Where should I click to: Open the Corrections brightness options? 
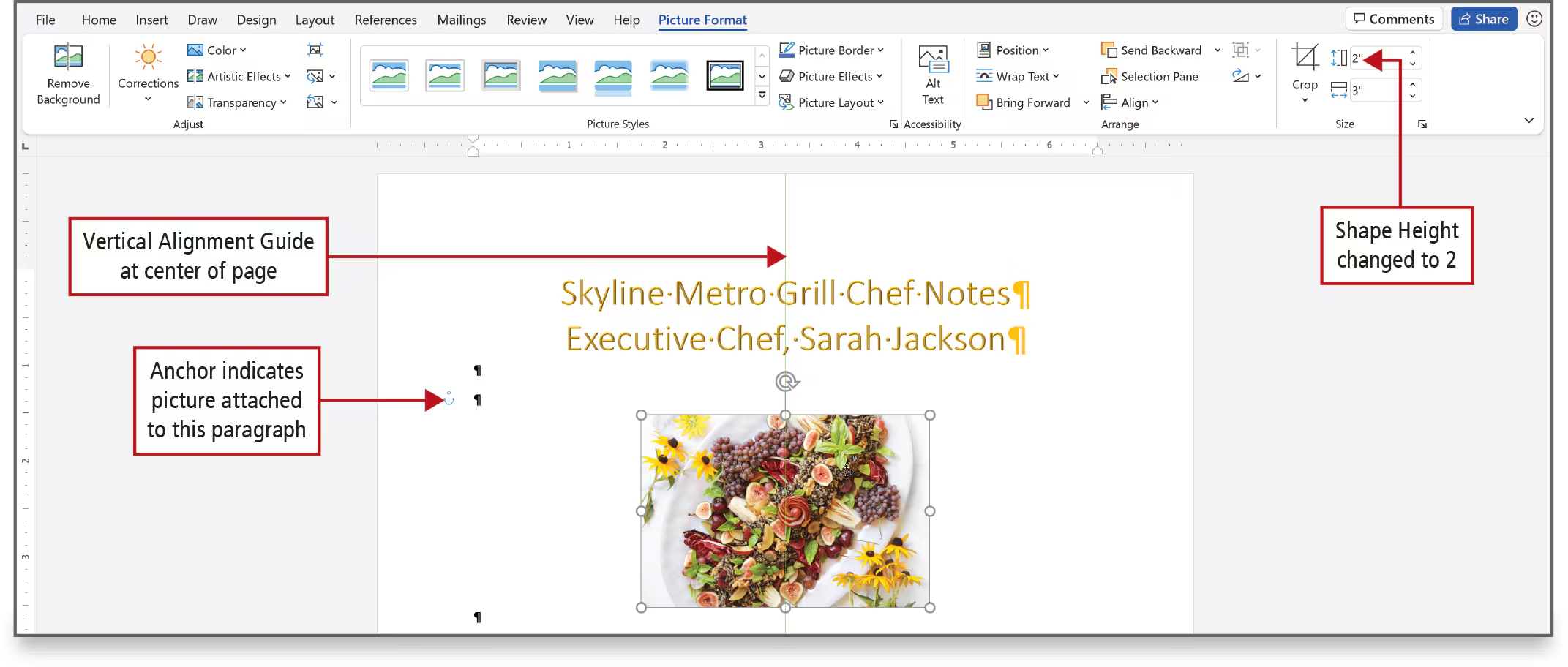[148, 73]
